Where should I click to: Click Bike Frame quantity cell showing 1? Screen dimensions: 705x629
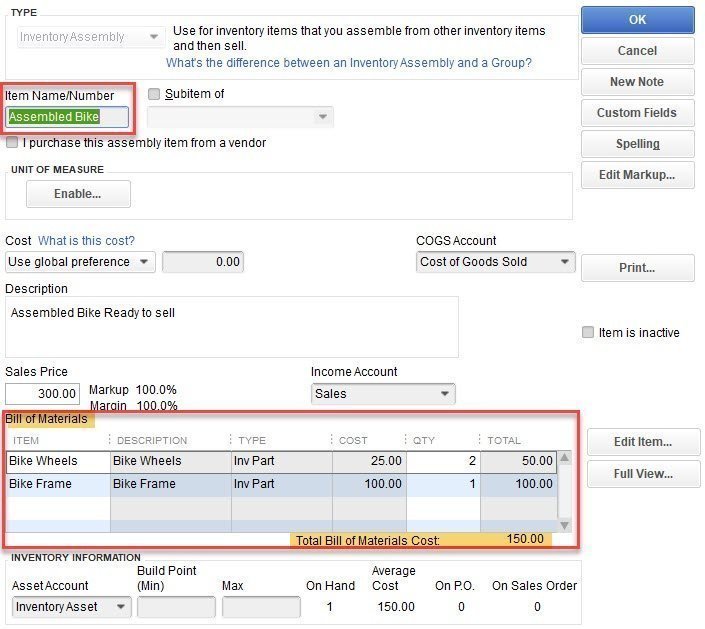coord(443,485)
